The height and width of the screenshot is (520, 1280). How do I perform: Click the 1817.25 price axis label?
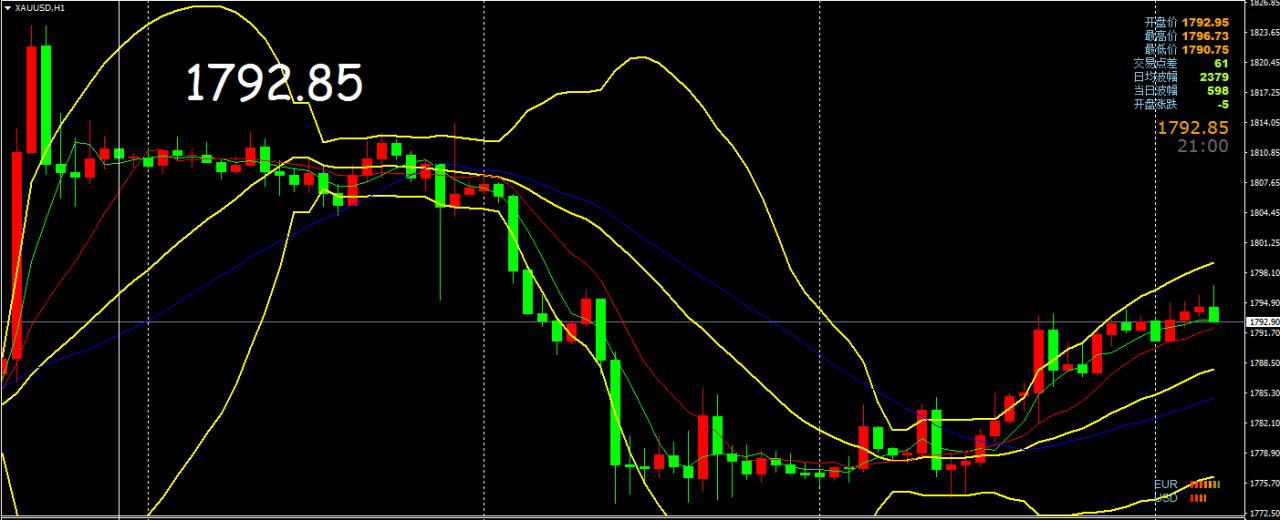click(x=1263, y=93)
